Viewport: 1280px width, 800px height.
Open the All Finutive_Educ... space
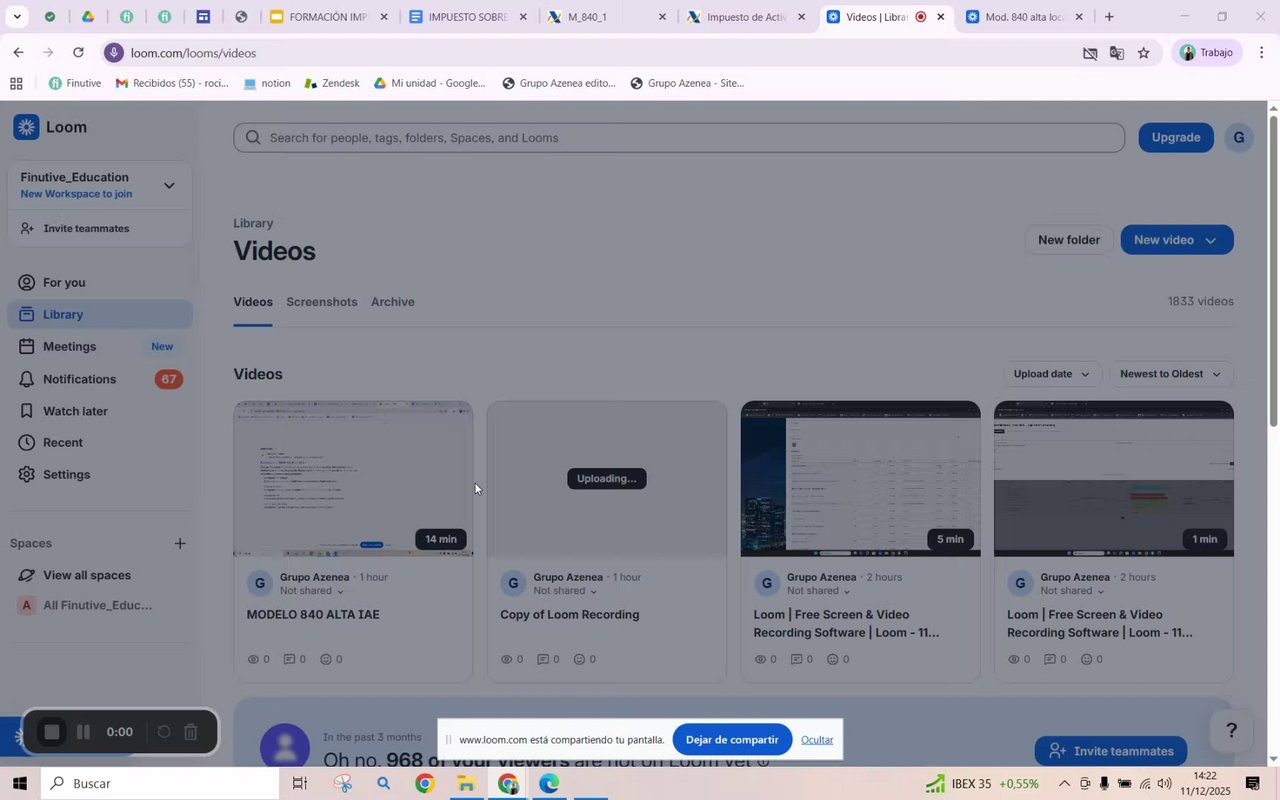pyautogui.click(x=97, y=606)
